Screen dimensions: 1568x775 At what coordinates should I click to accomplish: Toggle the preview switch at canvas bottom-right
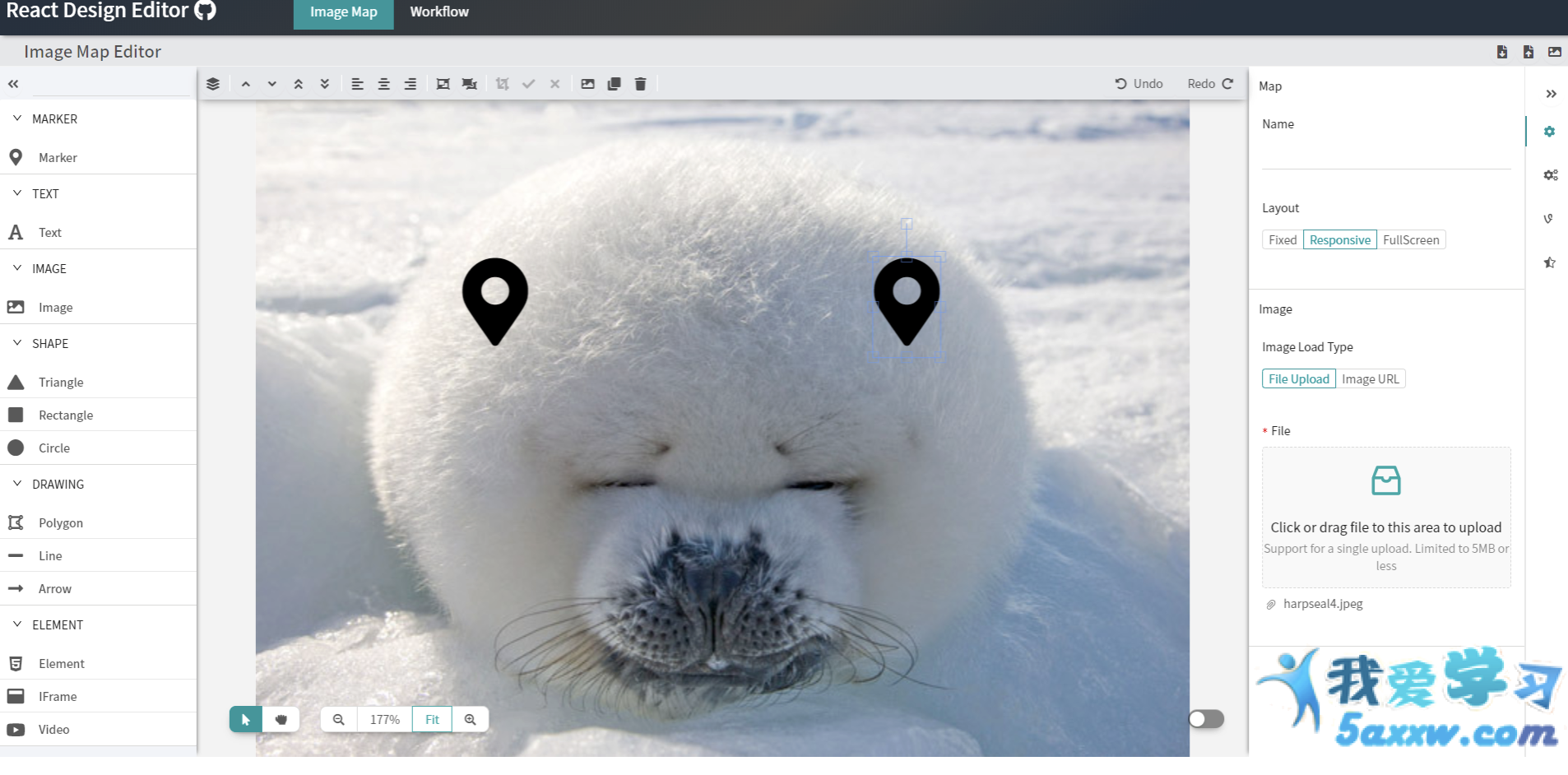1206,719
